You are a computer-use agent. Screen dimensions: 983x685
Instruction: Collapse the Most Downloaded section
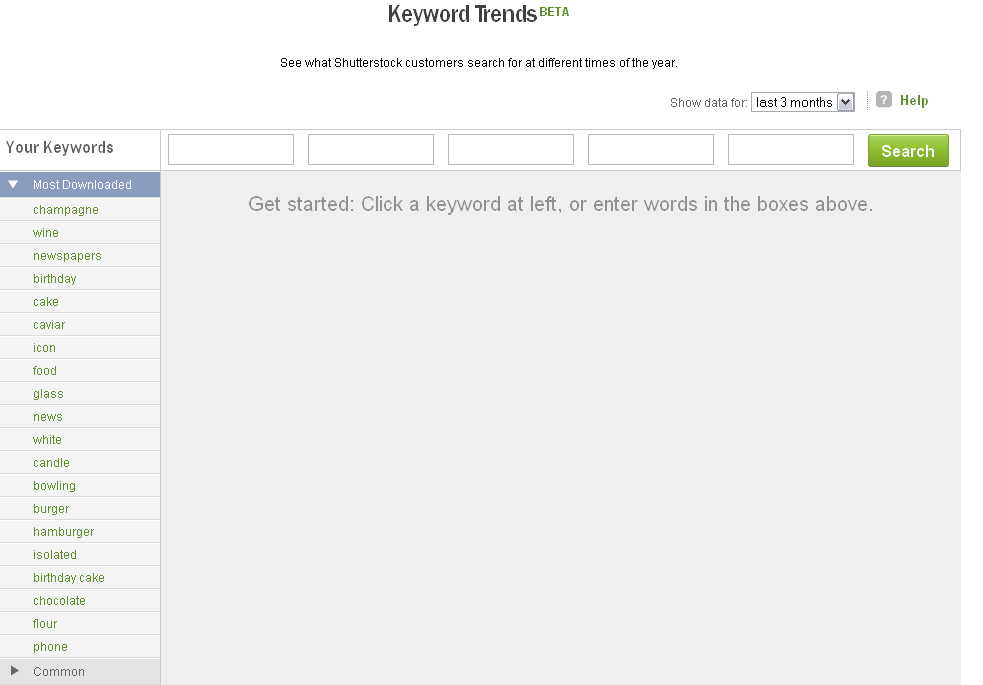click(x=80, y=185)
